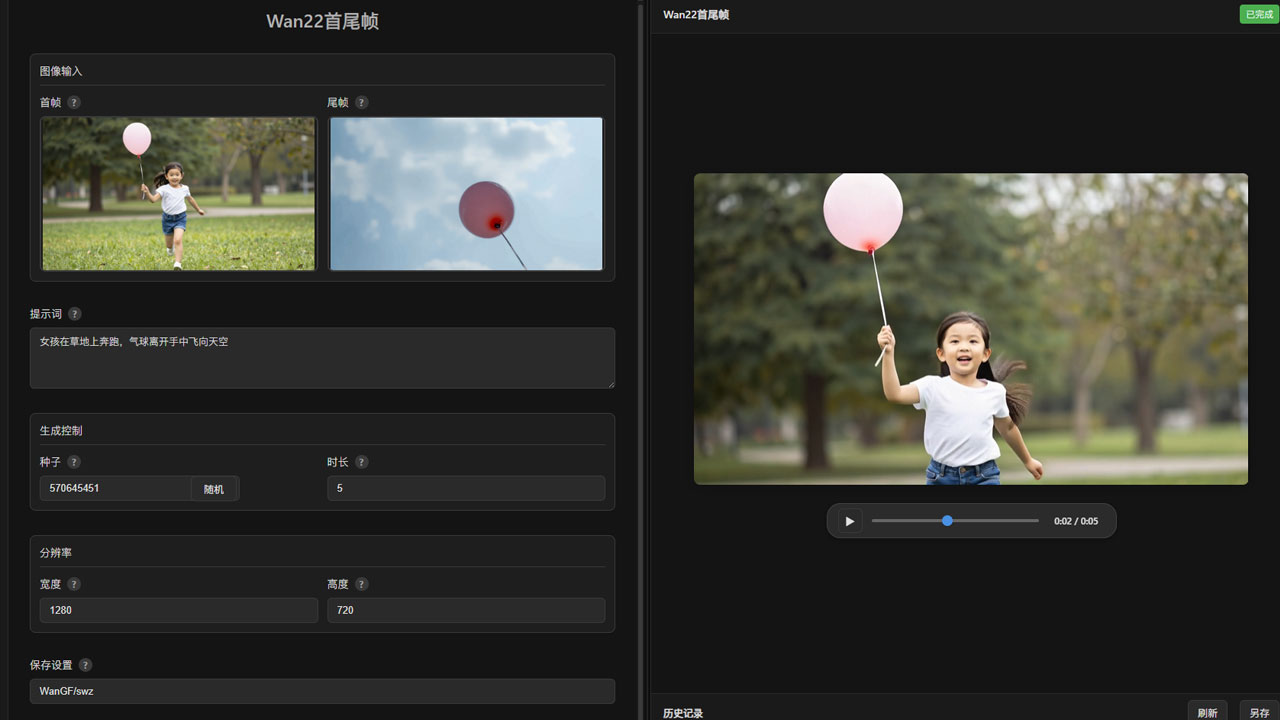Click help icon beside 时长 label
This screenshot has width=1280, height=720.
[x=362, y=462]
